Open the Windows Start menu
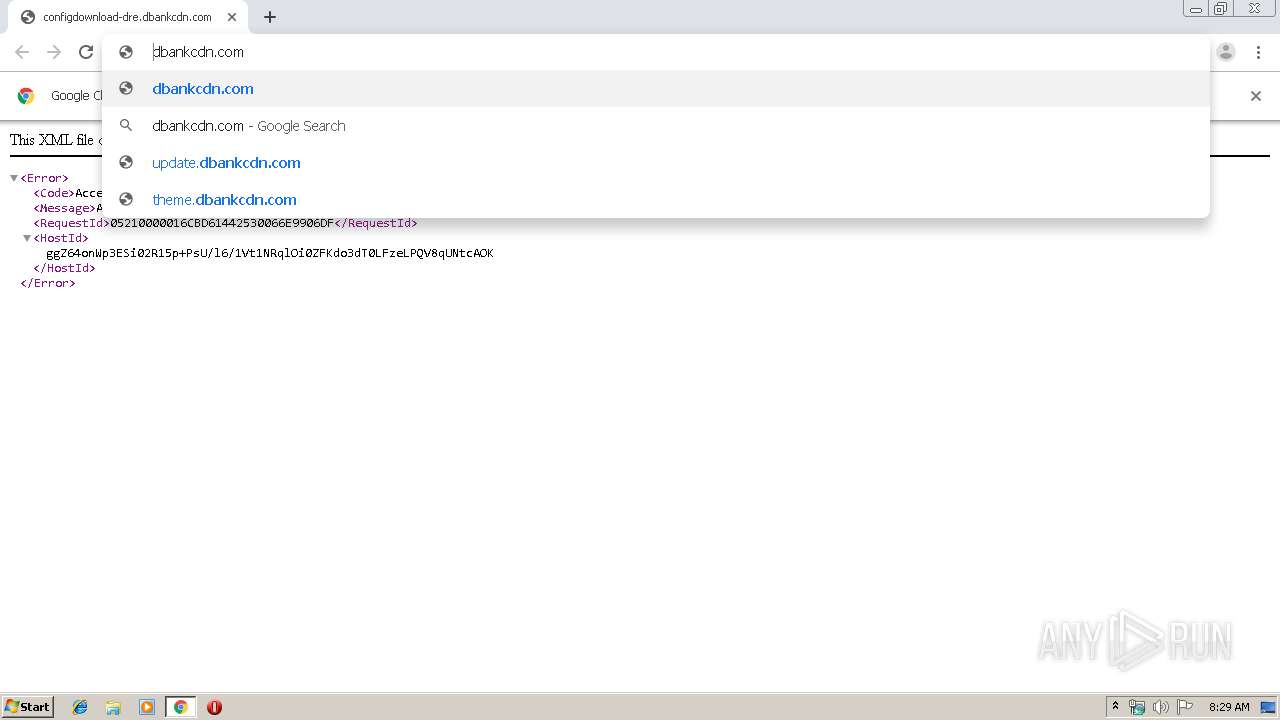 point(28,707)
